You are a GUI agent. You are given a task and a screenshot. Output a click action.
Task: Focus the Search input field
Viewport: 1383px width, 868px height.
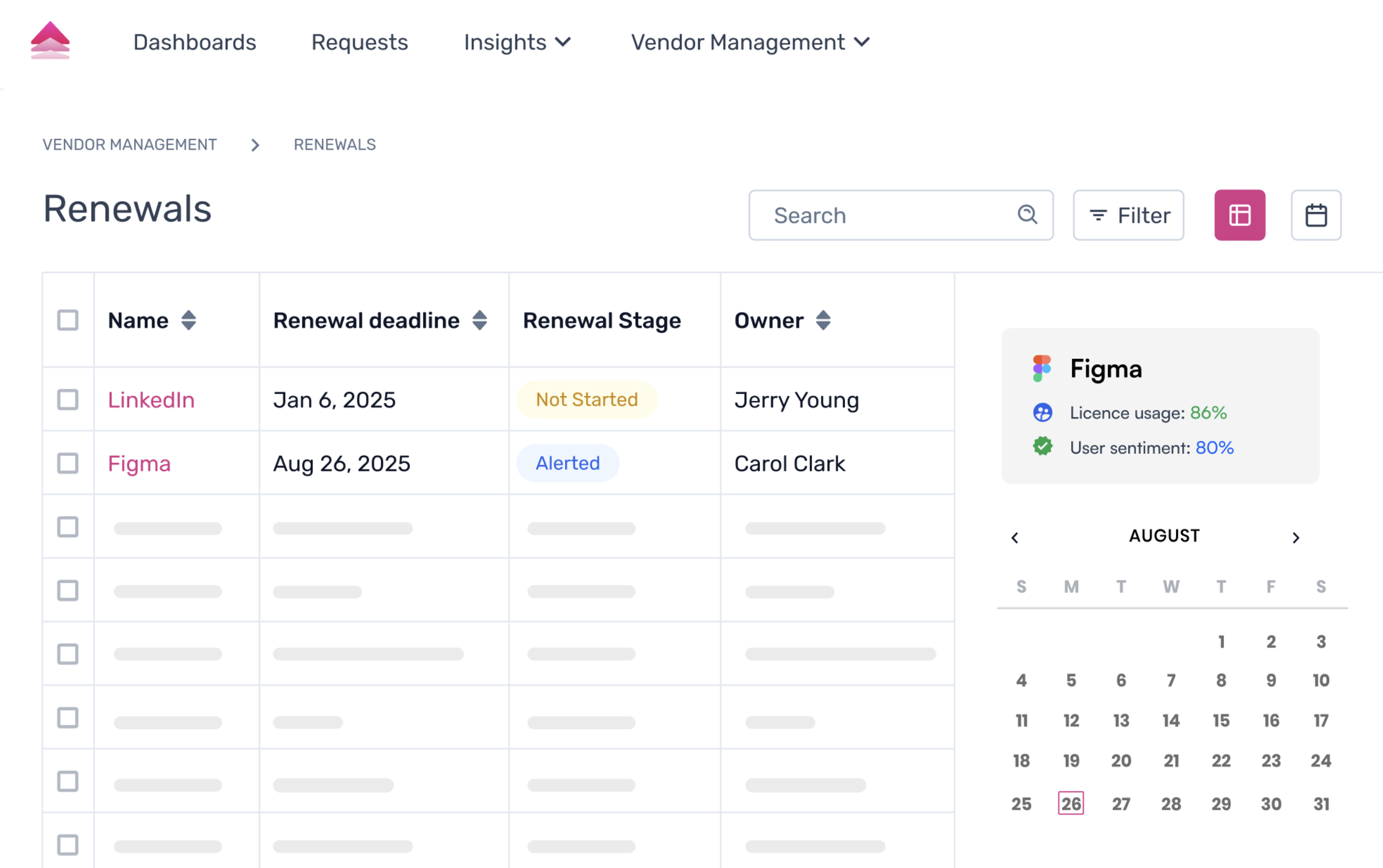tap(900, 215)
